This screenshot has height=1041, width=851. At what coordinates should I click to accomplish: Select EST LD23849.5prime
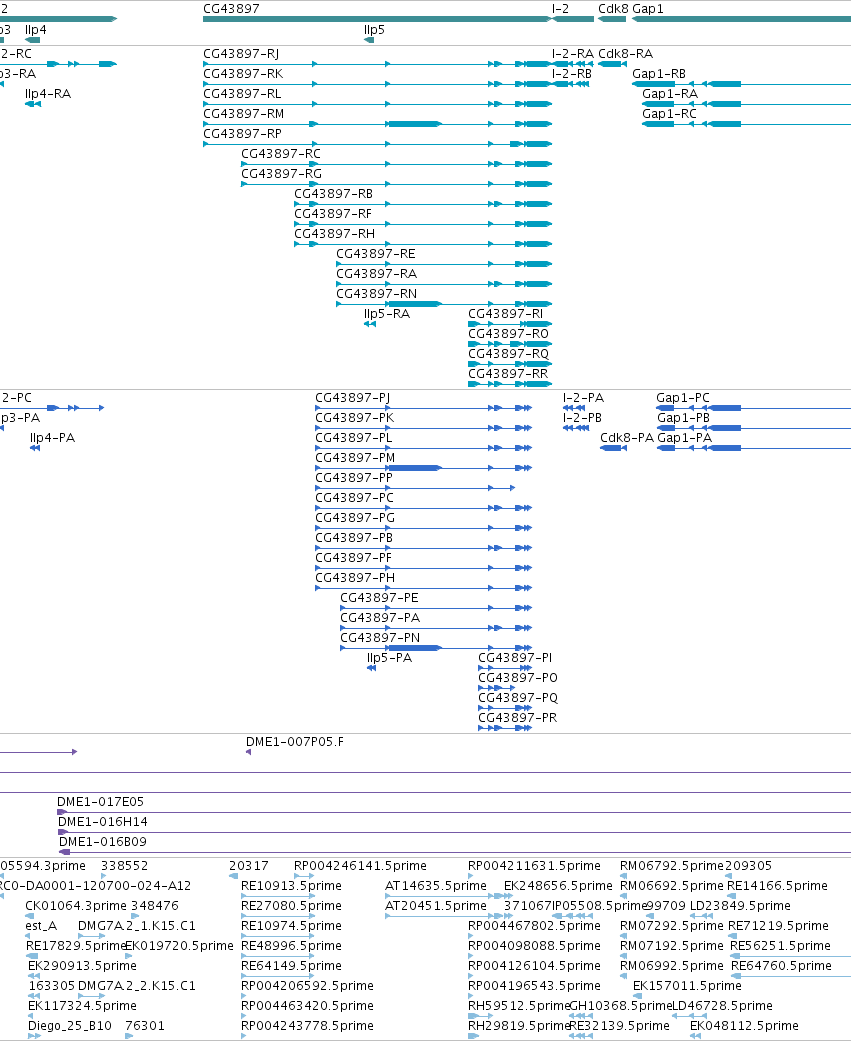tap(740, 906)
